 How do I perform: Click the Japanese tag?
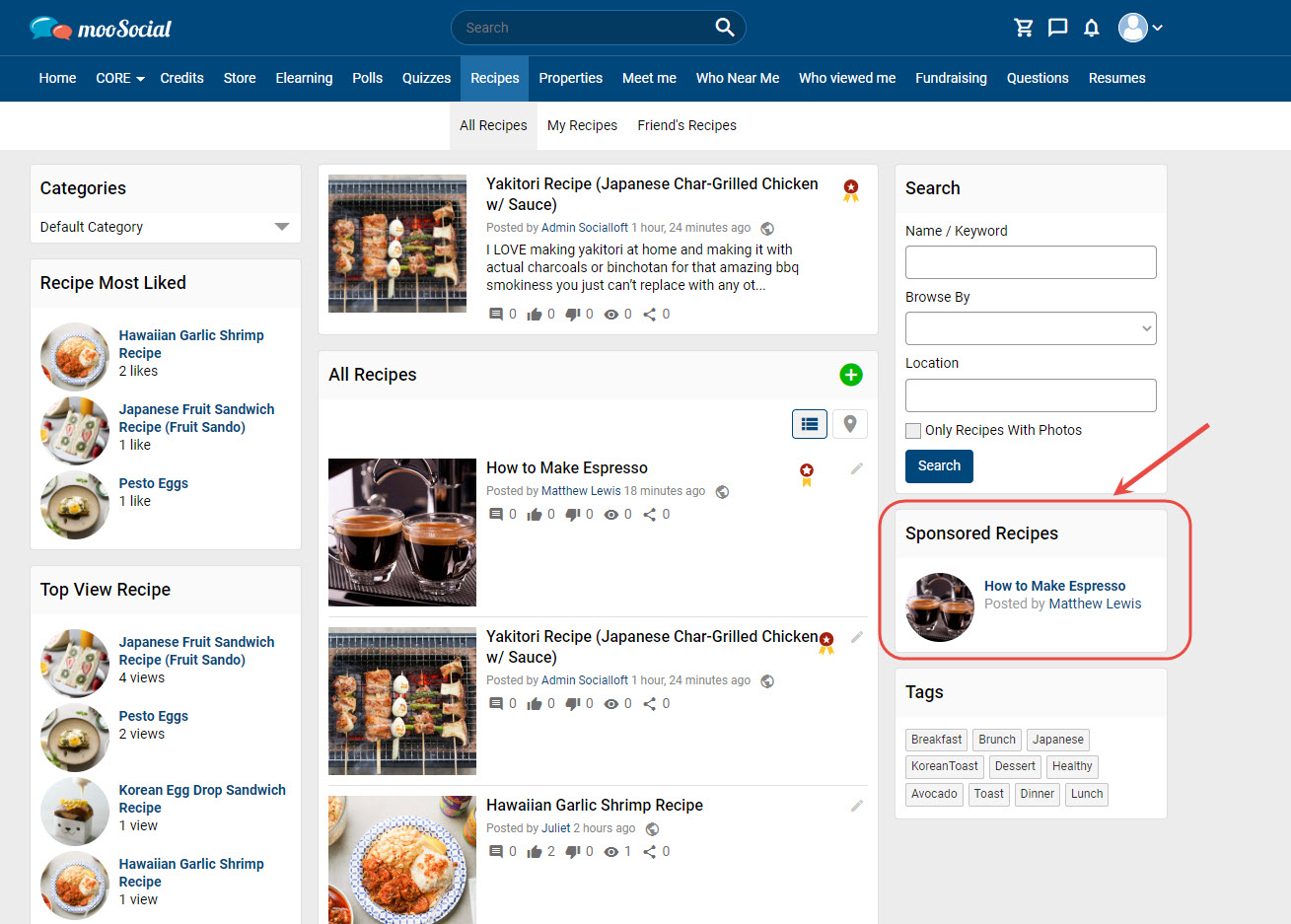[1058, 740]
